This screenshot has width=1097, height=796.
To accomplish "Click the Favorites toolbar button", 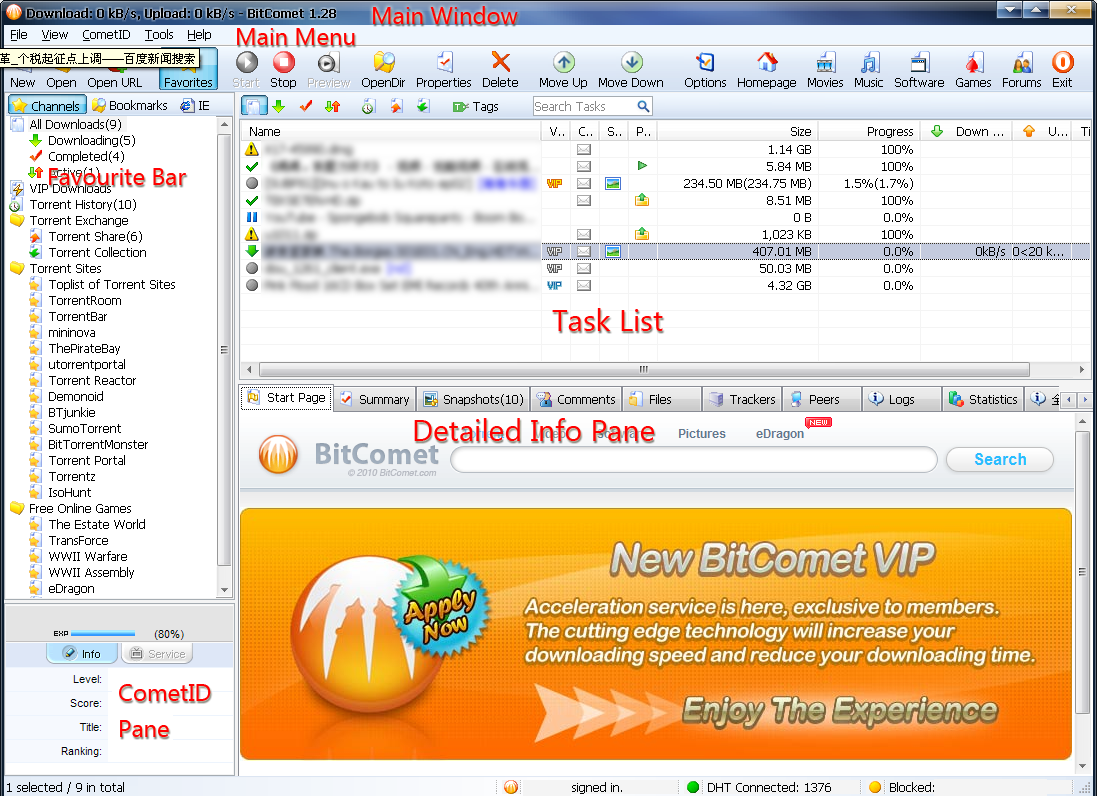I will tap(188, 70).
